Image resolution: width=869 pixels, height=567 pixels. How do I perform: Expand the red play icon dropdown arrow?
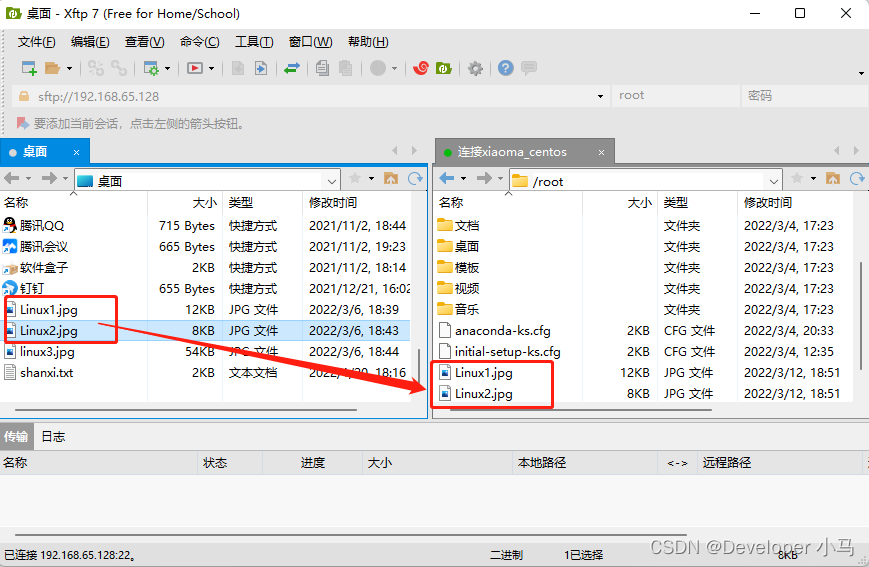coord(212,69)
